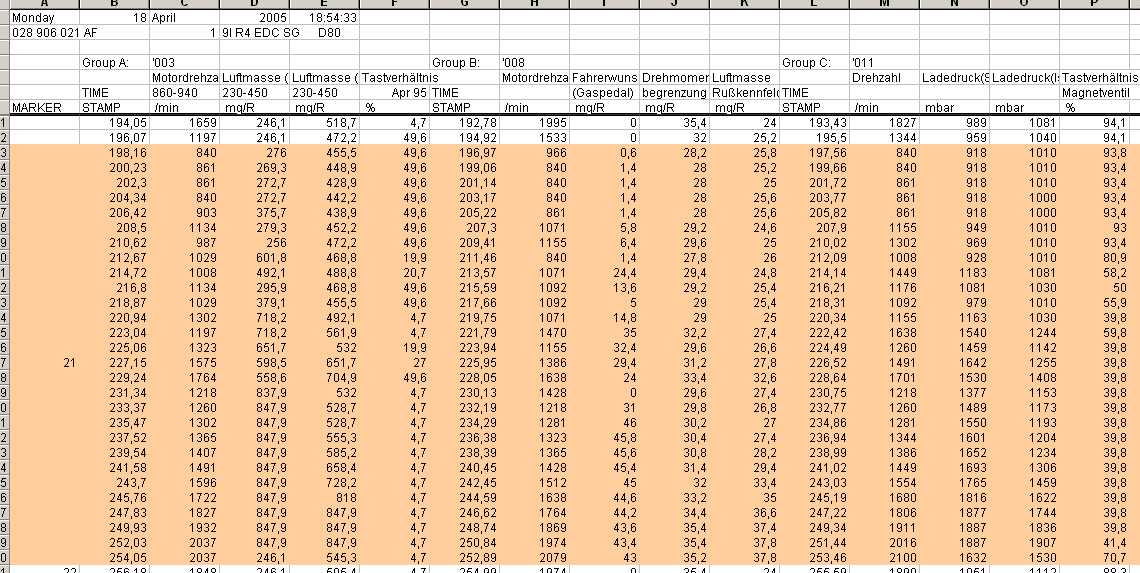The width and height of the screenshot is (1140, 573).
Task: Click the Drehzahl value '1701'
Action: point(883,377)
